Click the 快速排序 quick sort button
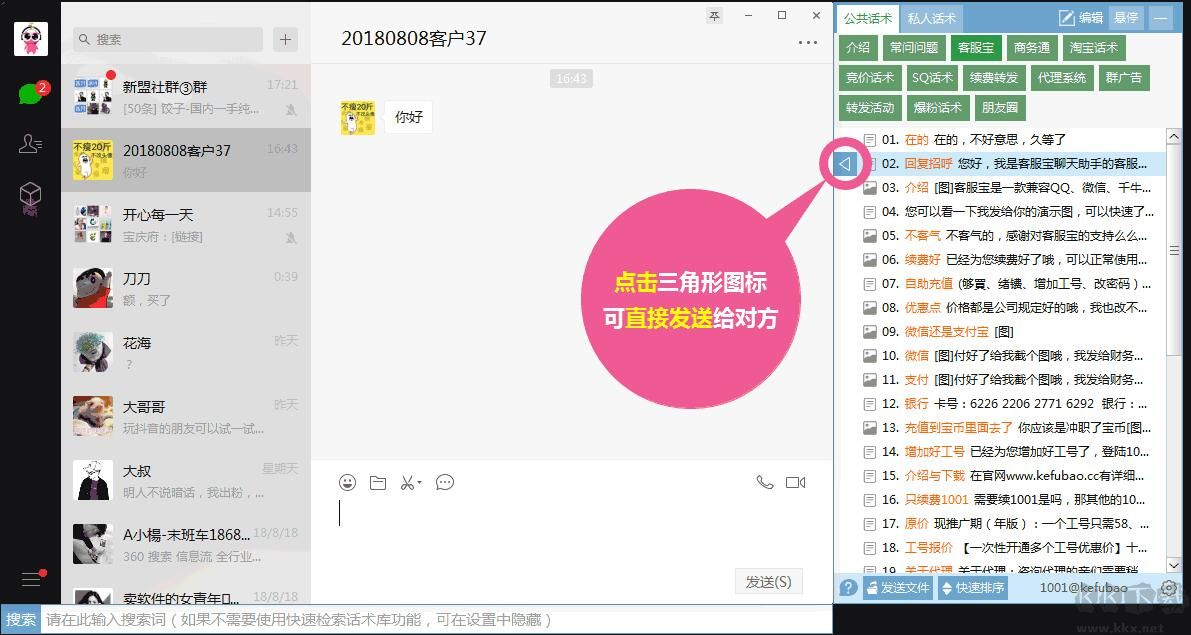 coord(973,588)
